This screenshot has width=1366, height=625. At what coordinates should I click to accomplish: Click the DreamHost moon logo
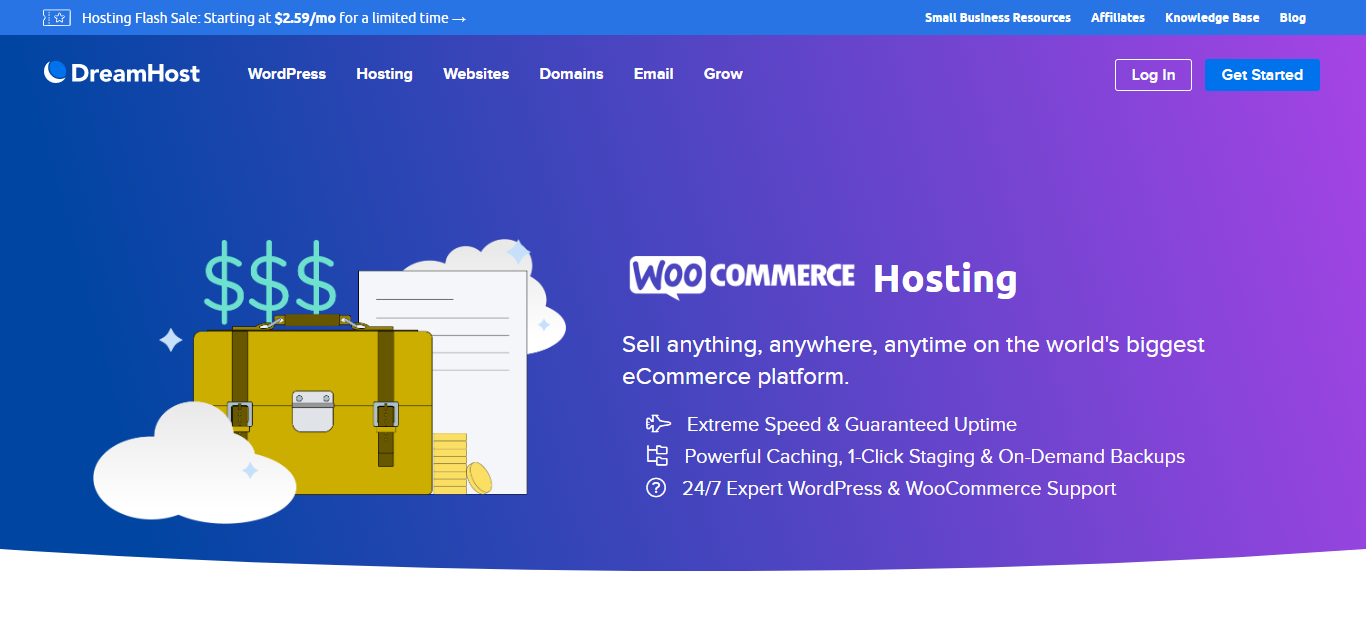click(x=55, y=72)
